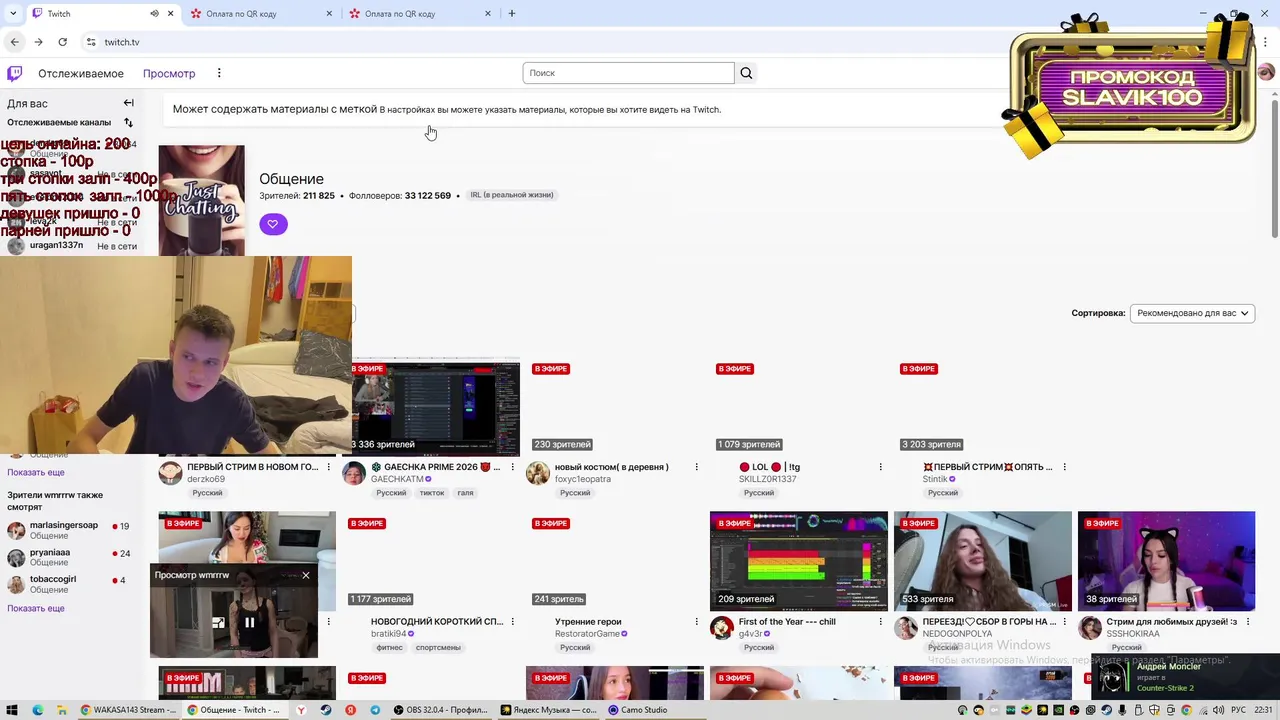Open options for First of the Year stream

tap(881, 622)
